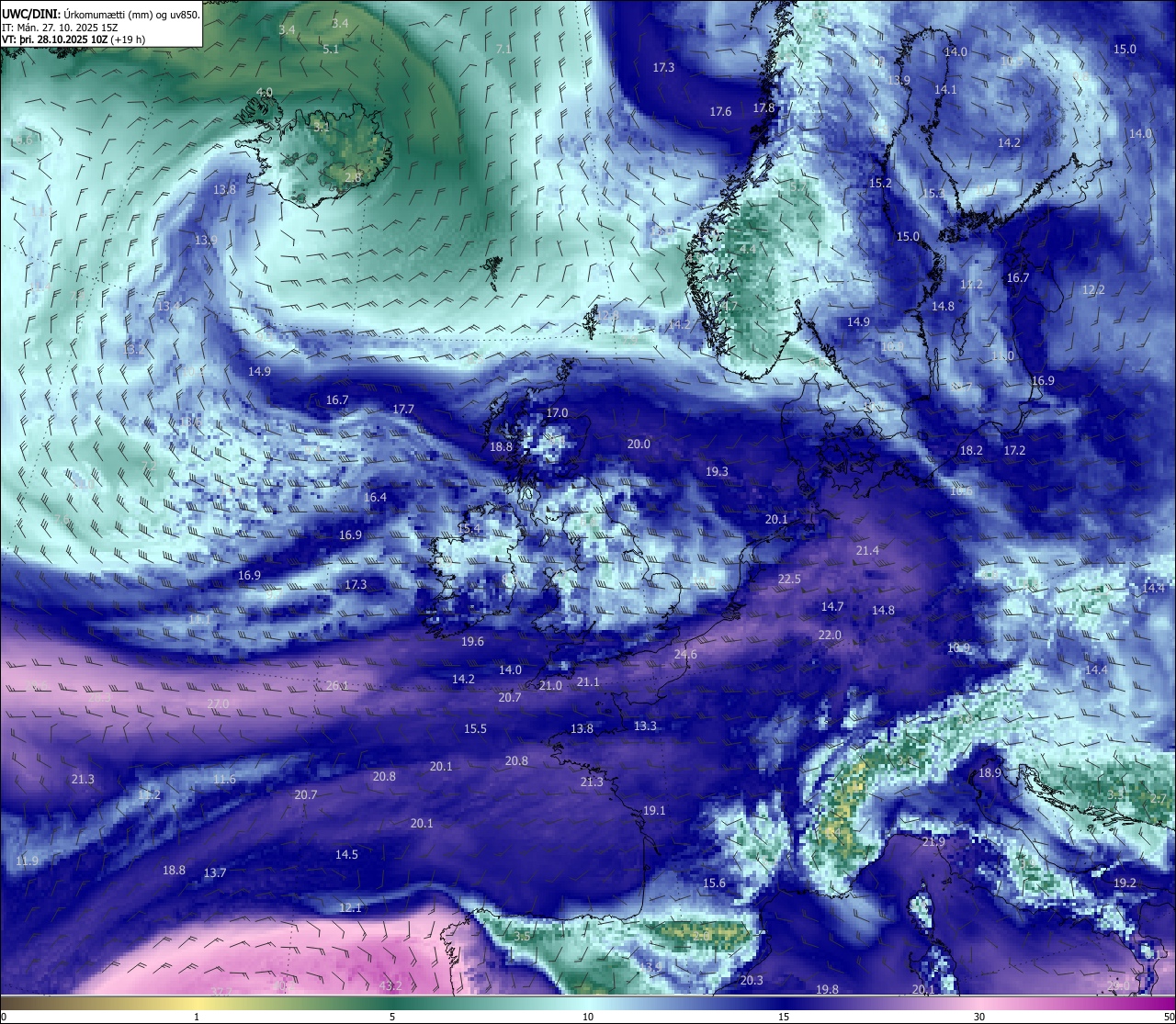Screen dimensions: 1176x1024
Task: Click the '(+19 h)' forecast offset text
Action: (x=129, y=39)
